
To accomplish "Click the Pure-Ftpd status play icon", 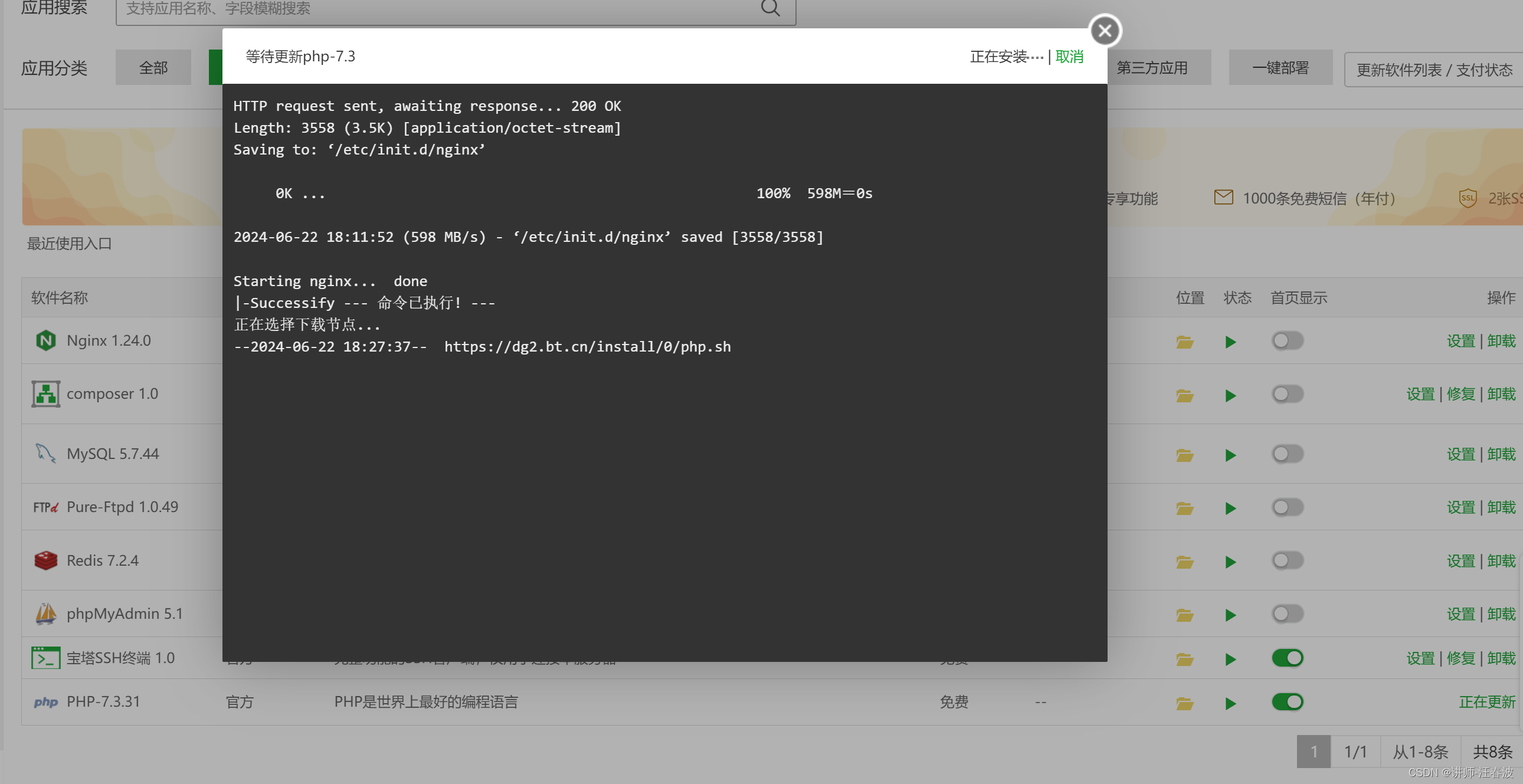I will [1231, 509].
